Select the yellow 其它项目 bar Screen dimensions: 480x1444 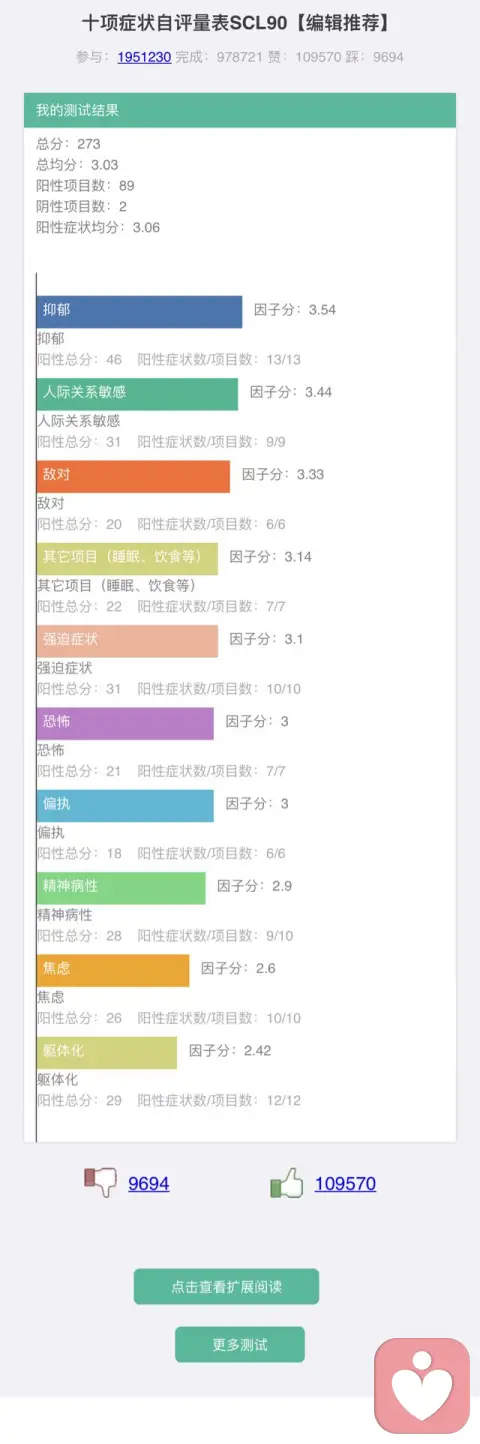(127, 558)
